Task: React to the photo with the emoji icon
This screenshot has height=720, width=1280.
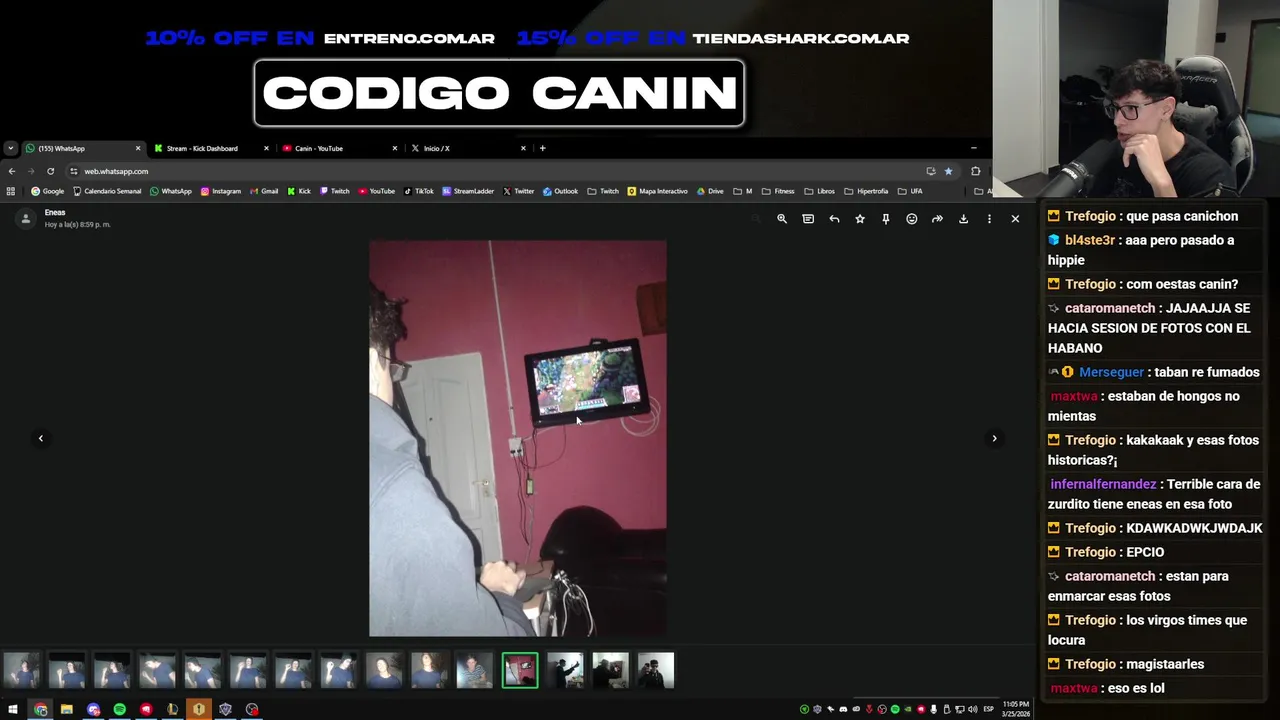Action: [912, 219]
